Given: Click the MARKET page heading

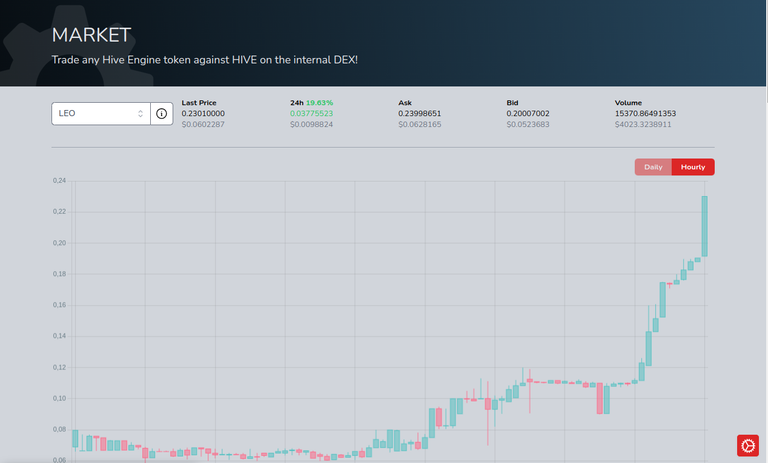Looking at the screenshot, I should click(x=91, y=35).
